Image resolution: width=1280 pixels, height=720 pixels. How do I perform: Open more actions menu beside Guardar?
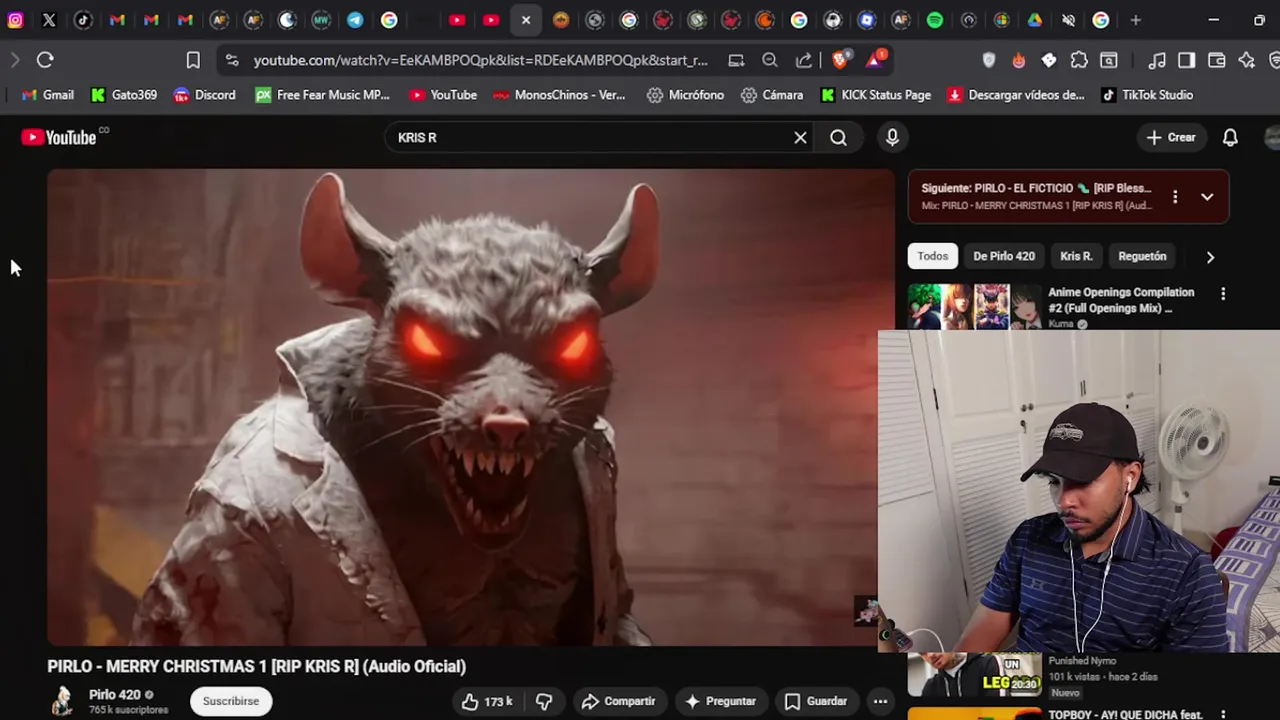coord(880,701)
